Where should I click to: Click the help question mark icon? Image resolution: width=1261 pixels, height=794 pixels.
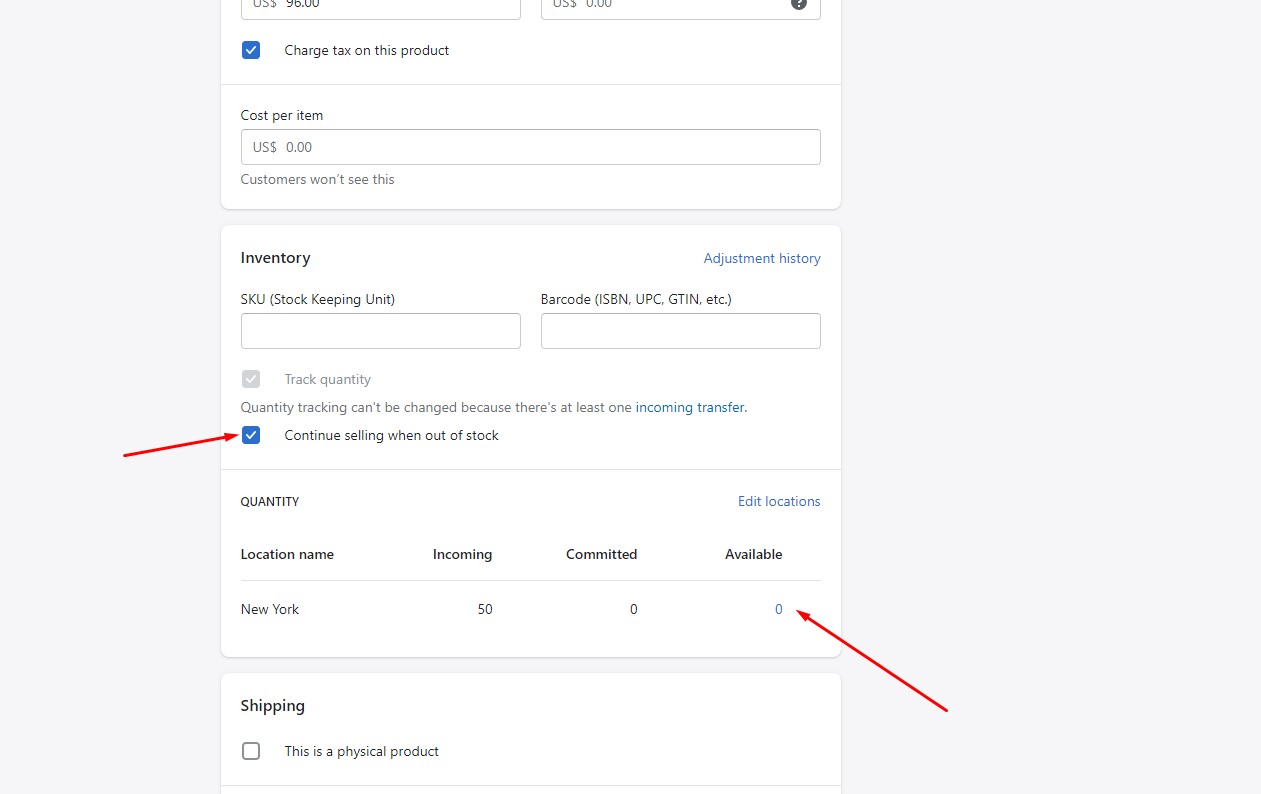(x=799, y=4)
